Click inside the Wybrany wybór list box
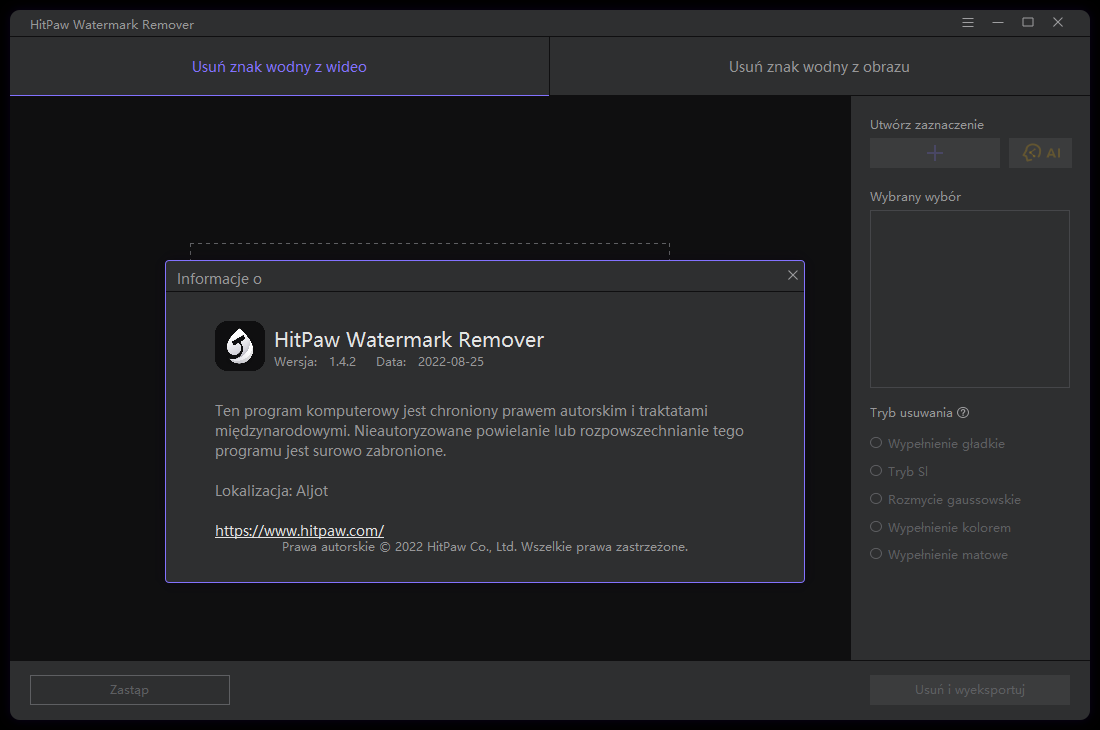1100x730 pixels. tap(970, 299)
